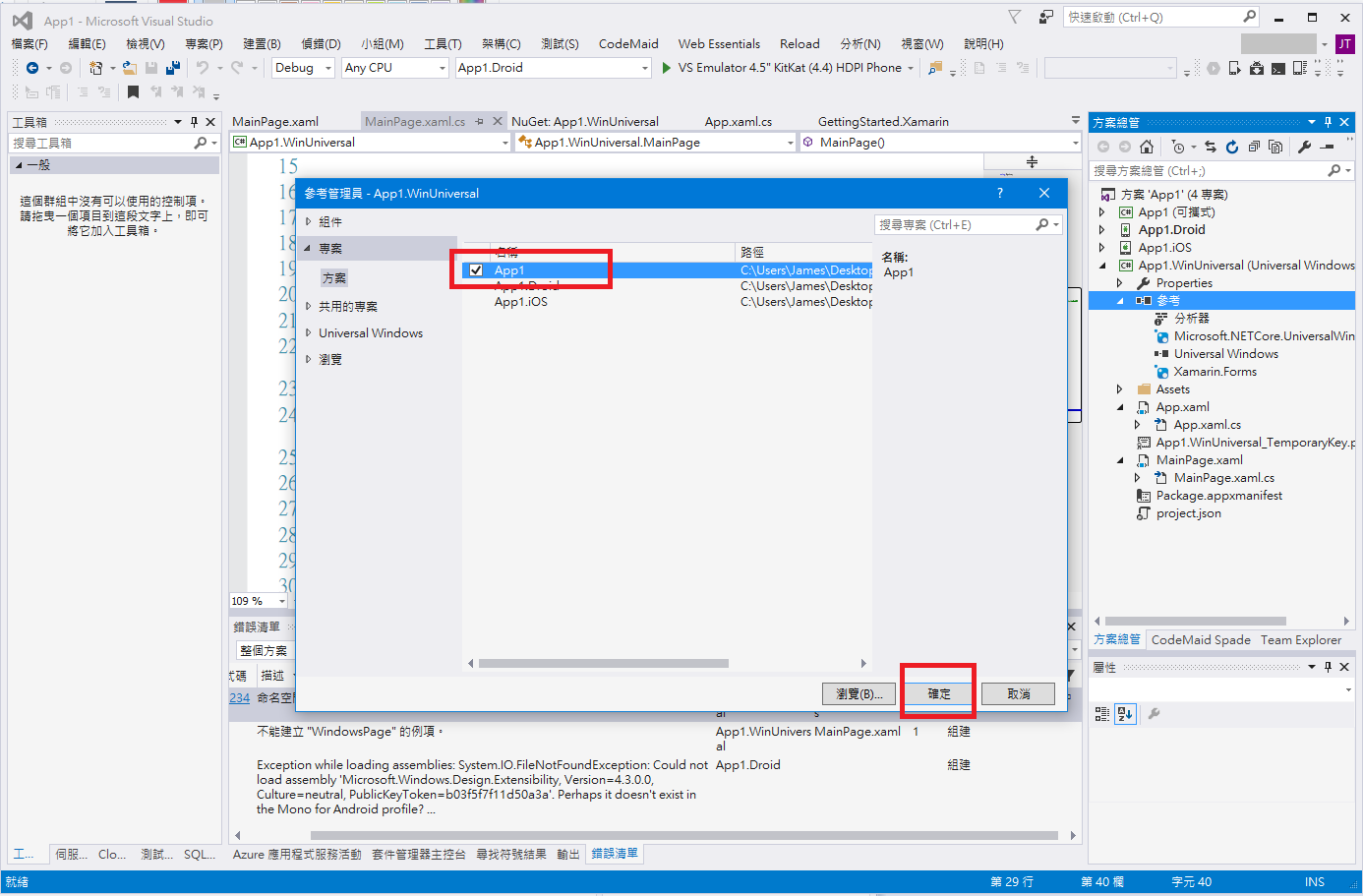Switch to the NuGet: App1.WinUniversal tab
Viewport: 1363px width, 896px height.
(585, 122)
